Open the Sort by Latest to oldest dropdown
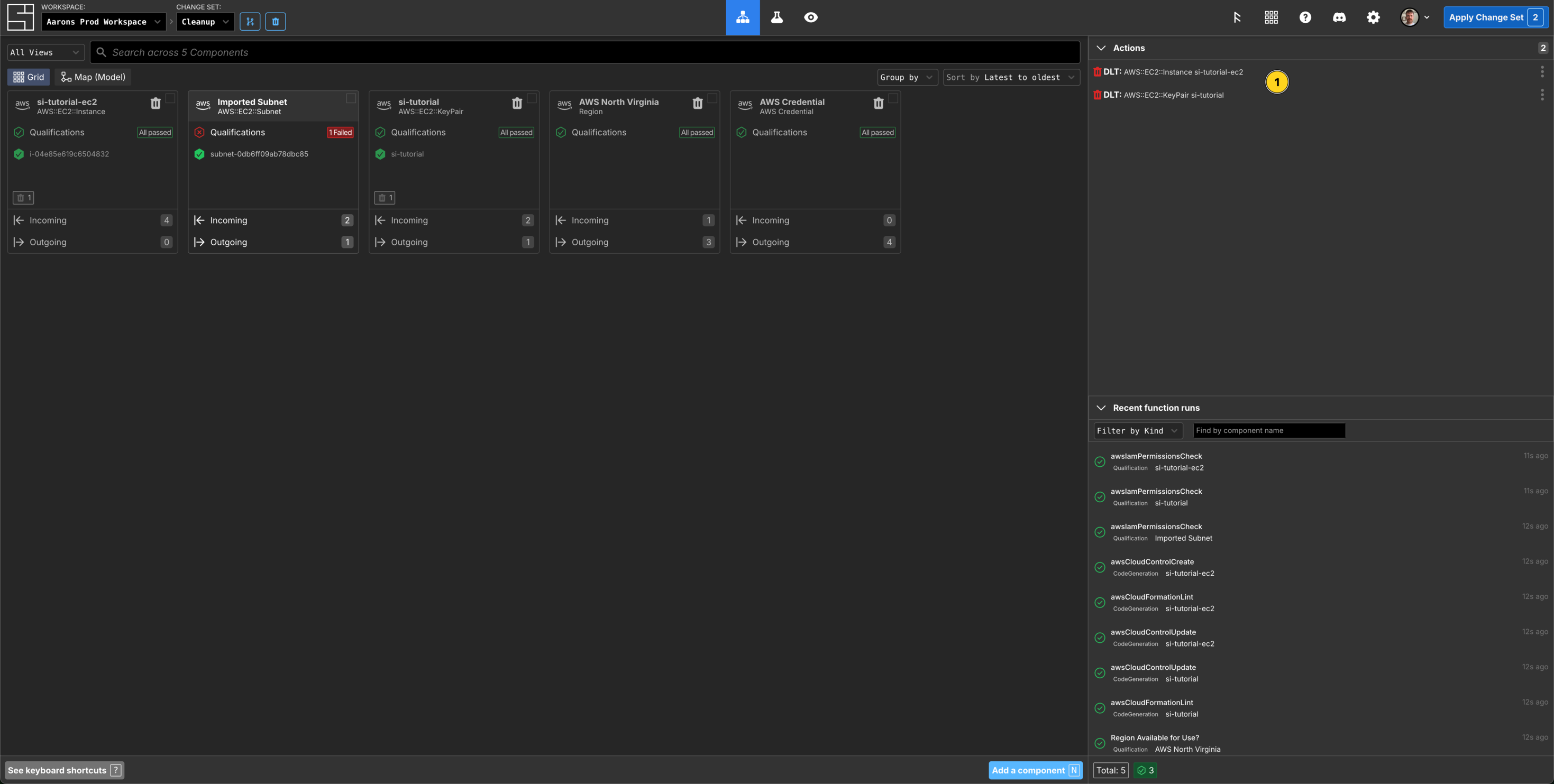The width and height of the screenshot is (1554, 784). coord(1011,77)
